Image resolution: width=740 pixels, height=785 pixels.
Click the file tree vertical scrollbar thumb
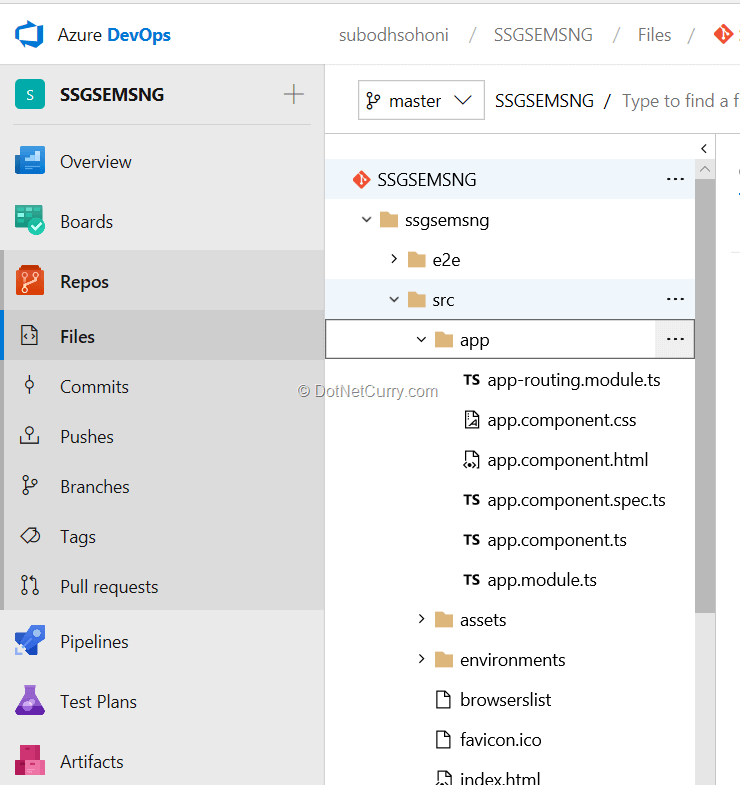point(705,396)
